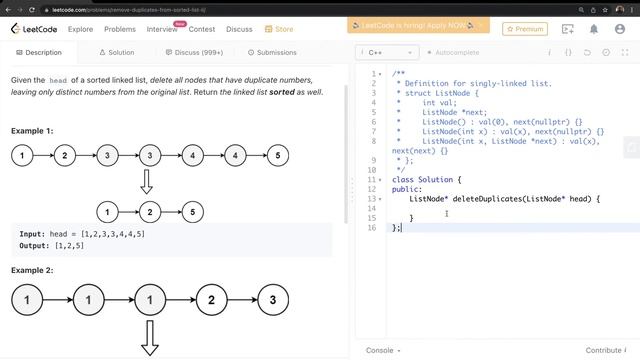Collapse deleteDuplicates fold at line 13
640x360 pixels.
(x=380, y=199)
